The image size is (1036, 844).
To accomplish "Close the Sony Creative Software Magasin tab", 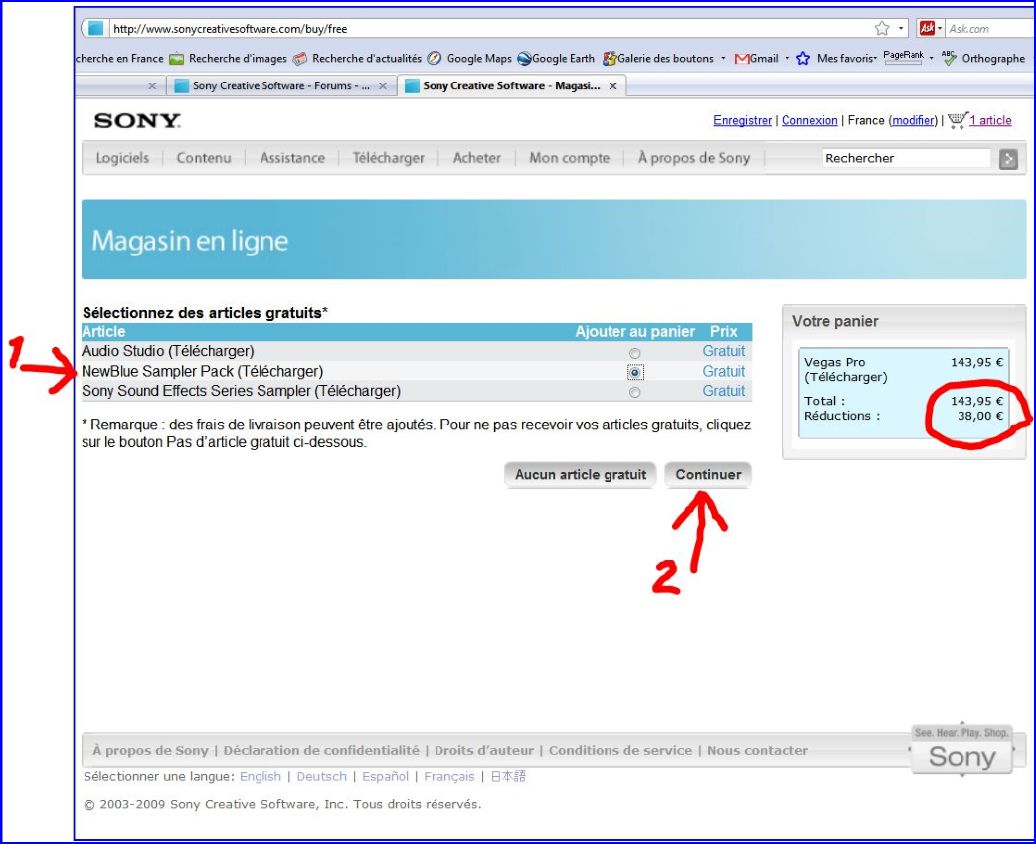I will [x=612, y=86].
